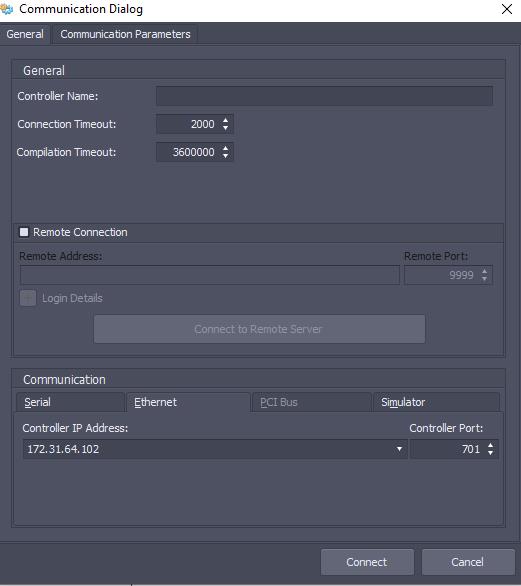
Task: Decrease Connection Timeout with down arrow
Action: [225, 128]
